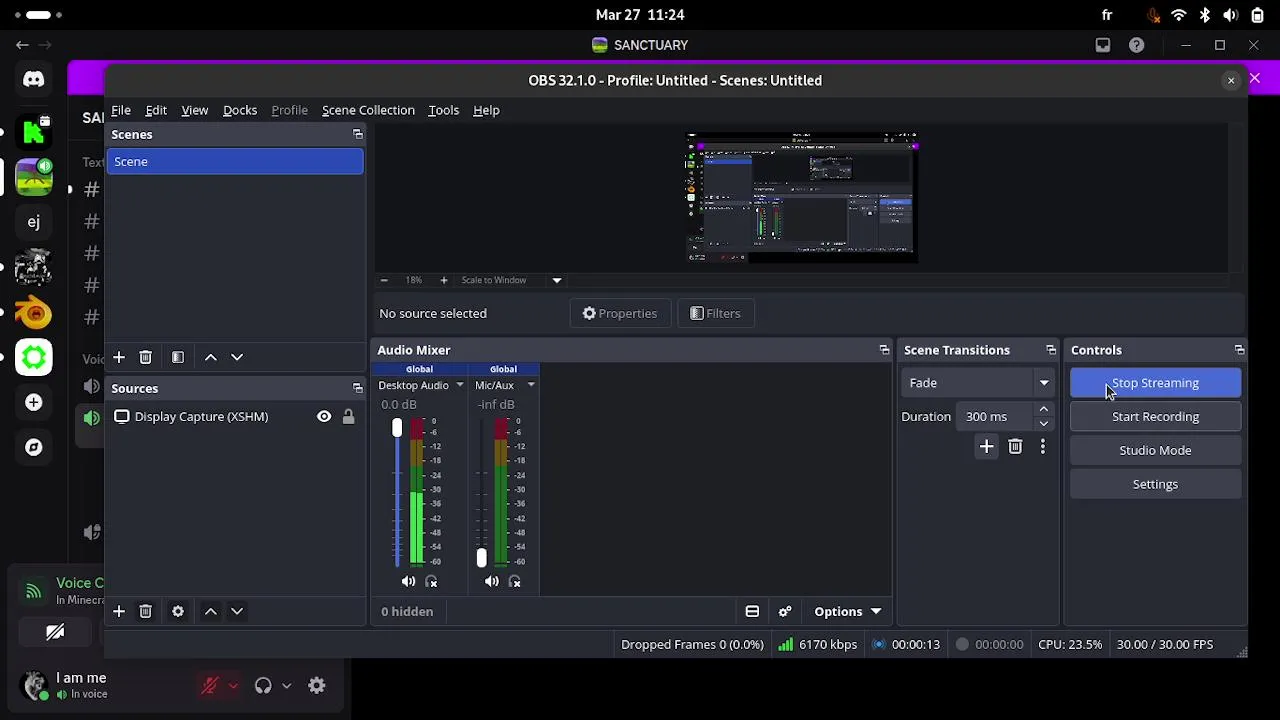Add a new scene with plus icon
Image resolution: width=1280 pixels, height=720 pixels.
(118, 357)
